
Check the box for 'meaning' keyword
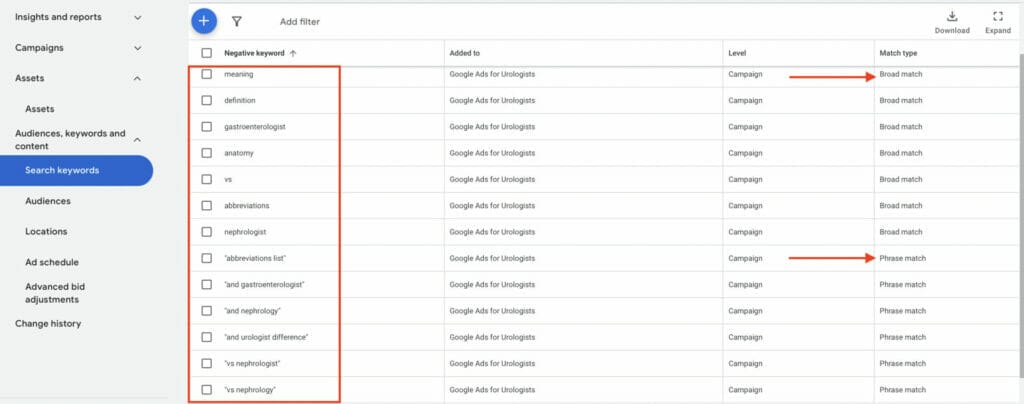pyautogui.click(x=206, y=74)
